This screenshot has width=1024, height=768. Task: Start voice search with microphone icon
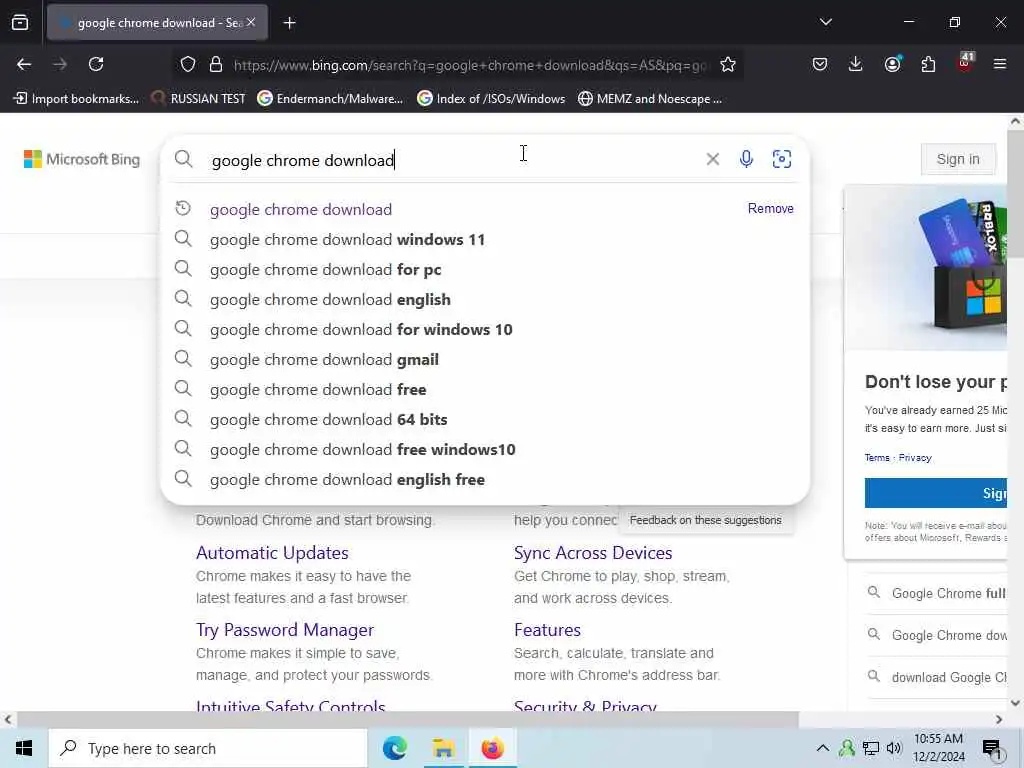(746, 159)
